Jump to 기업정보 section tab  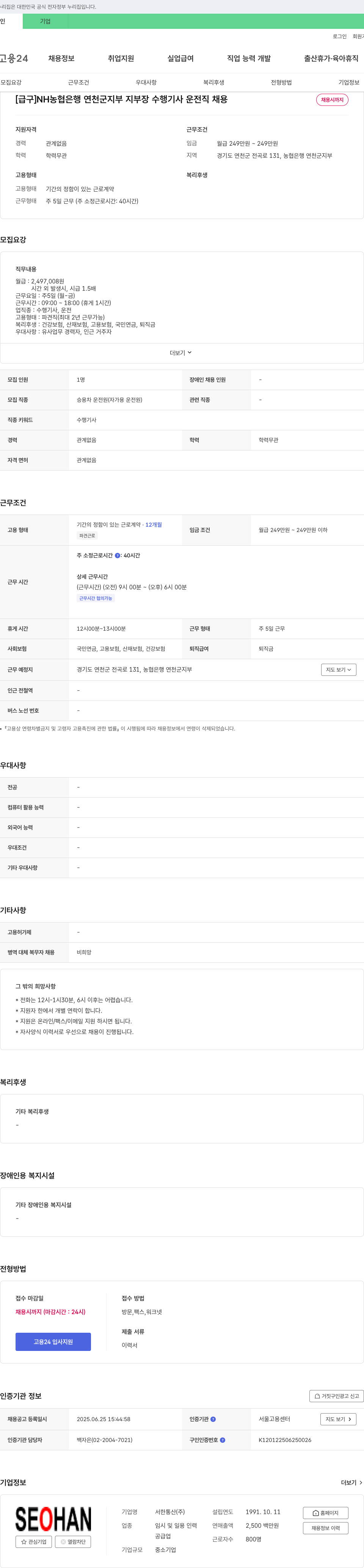(349, 82)
